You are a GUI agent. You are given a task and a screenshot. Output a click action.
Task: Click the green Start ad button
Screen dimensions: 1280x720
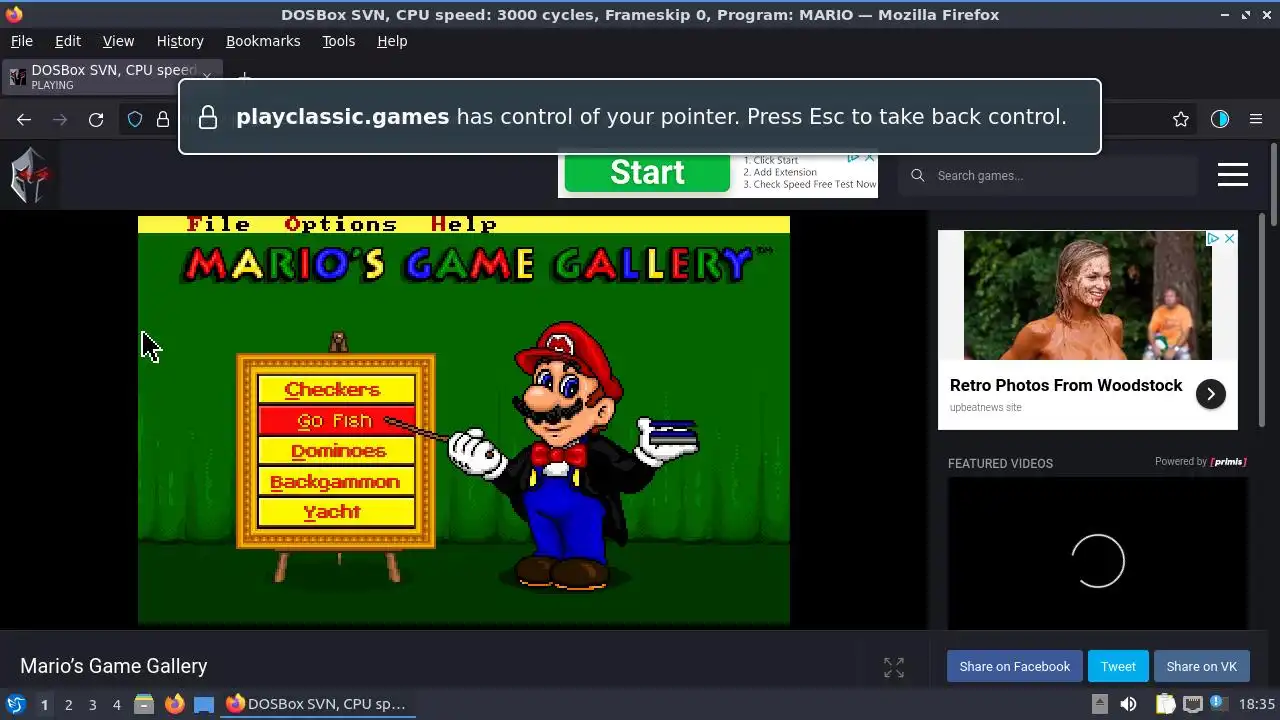(x=647, y=173)
